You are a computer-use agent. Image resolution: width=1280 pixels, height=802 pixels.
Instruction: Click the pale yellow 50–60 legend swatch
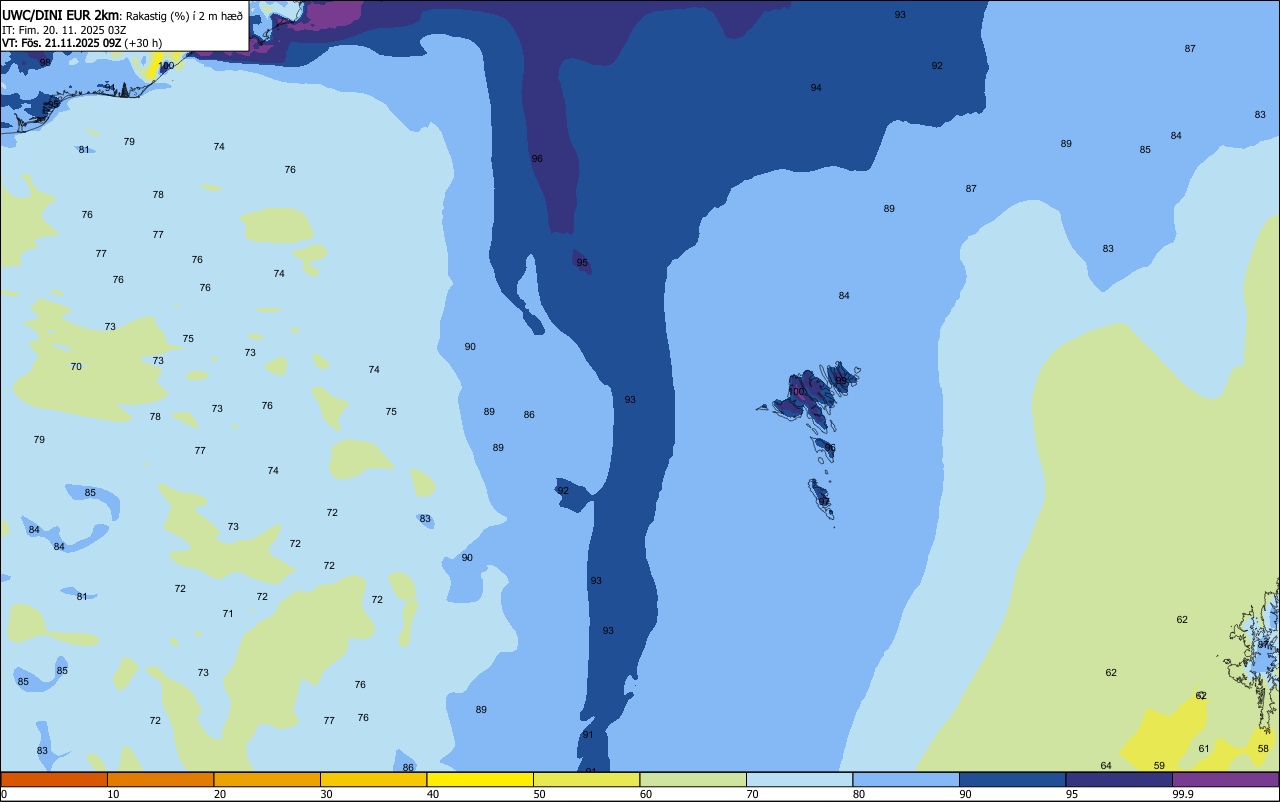pyautogui.click(x=586, y=779)
